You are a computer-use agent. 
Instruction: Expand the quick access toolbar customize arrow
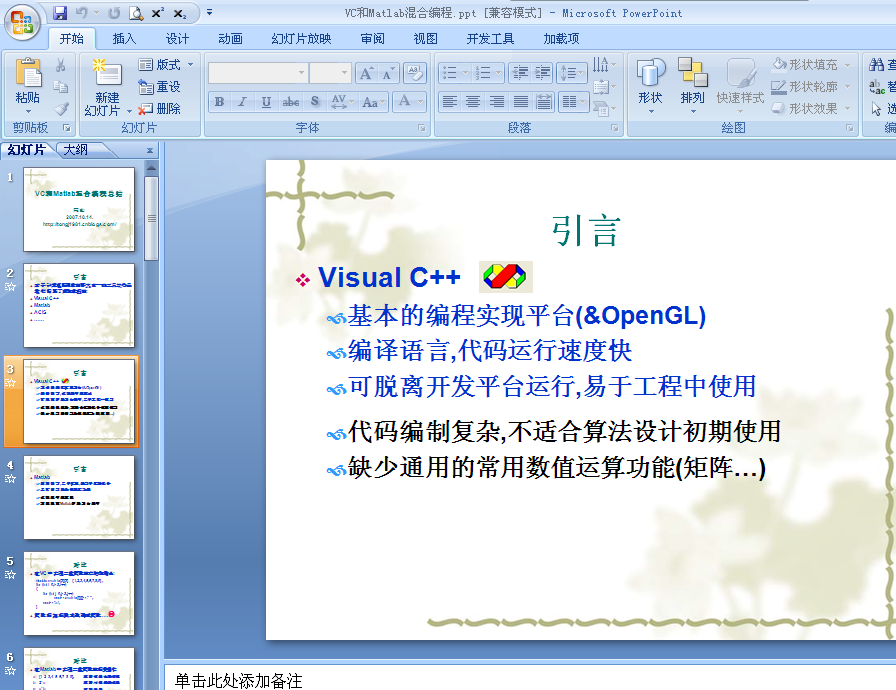coord(210,13)
